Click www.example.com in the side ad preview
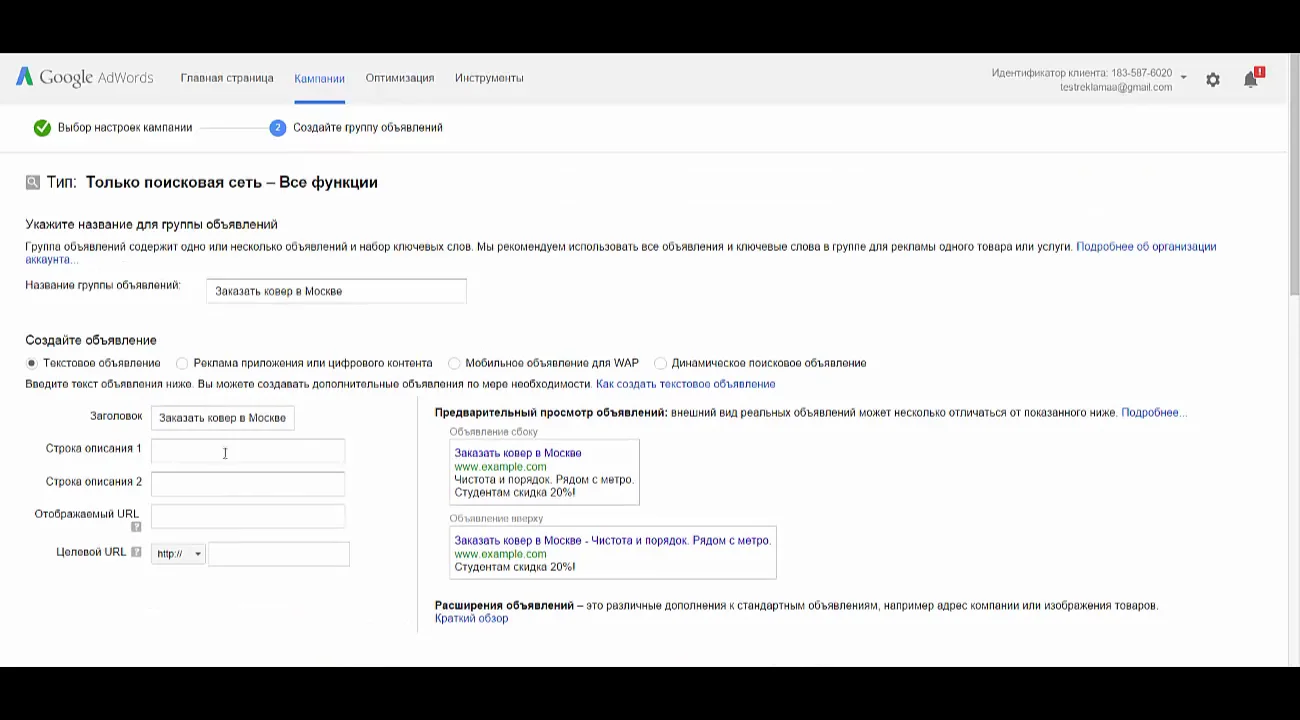 (x=500, y=467)
